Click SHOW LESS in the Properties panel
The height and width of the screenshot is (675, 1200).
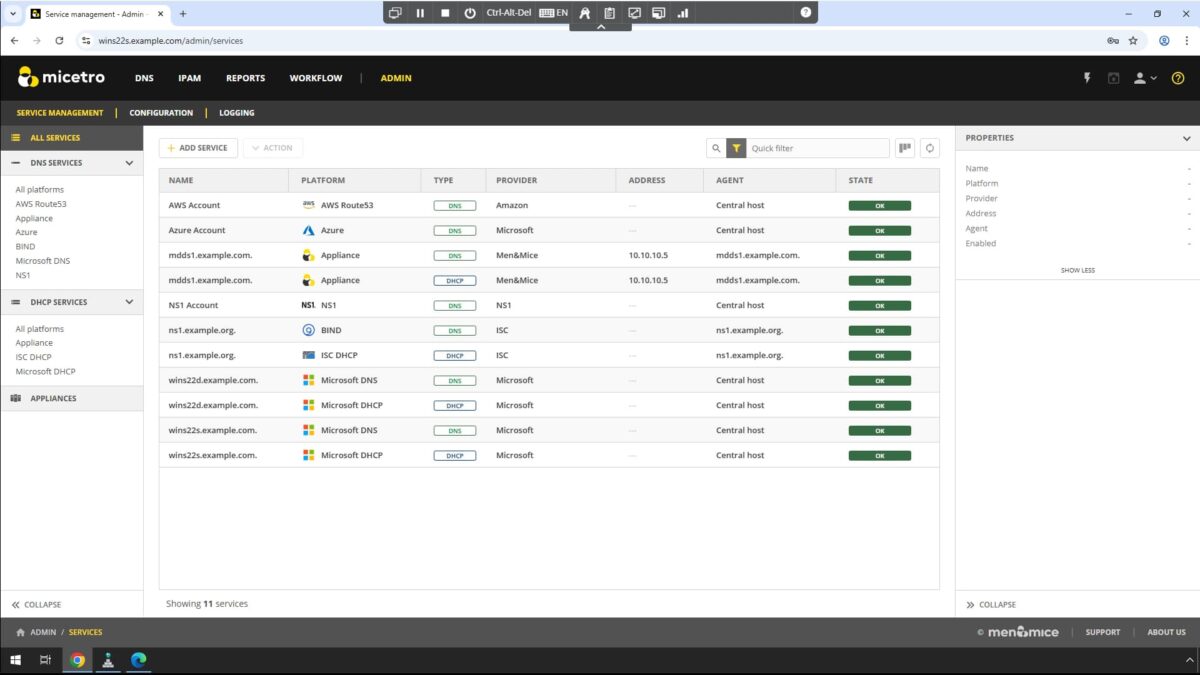click(x=1077, y=270)
